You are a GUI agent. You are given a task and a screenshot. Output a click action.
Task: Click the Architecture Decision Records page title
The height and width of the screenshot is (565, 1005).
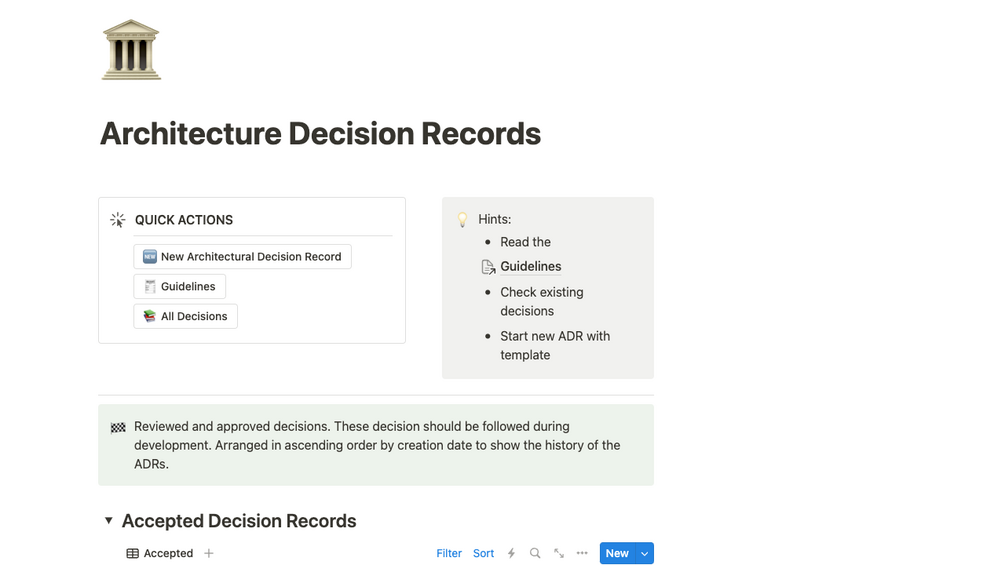coord(320,134)
